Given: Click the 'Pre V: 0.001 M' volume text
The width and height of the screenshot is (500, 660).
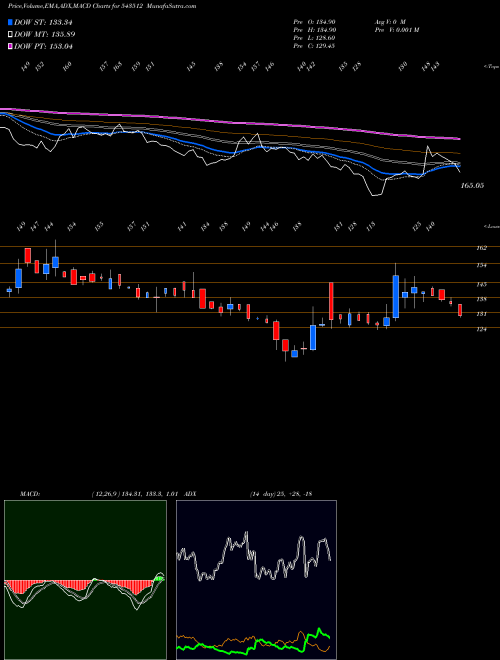Looking at the screenshot, I should [x=396, y=30].
